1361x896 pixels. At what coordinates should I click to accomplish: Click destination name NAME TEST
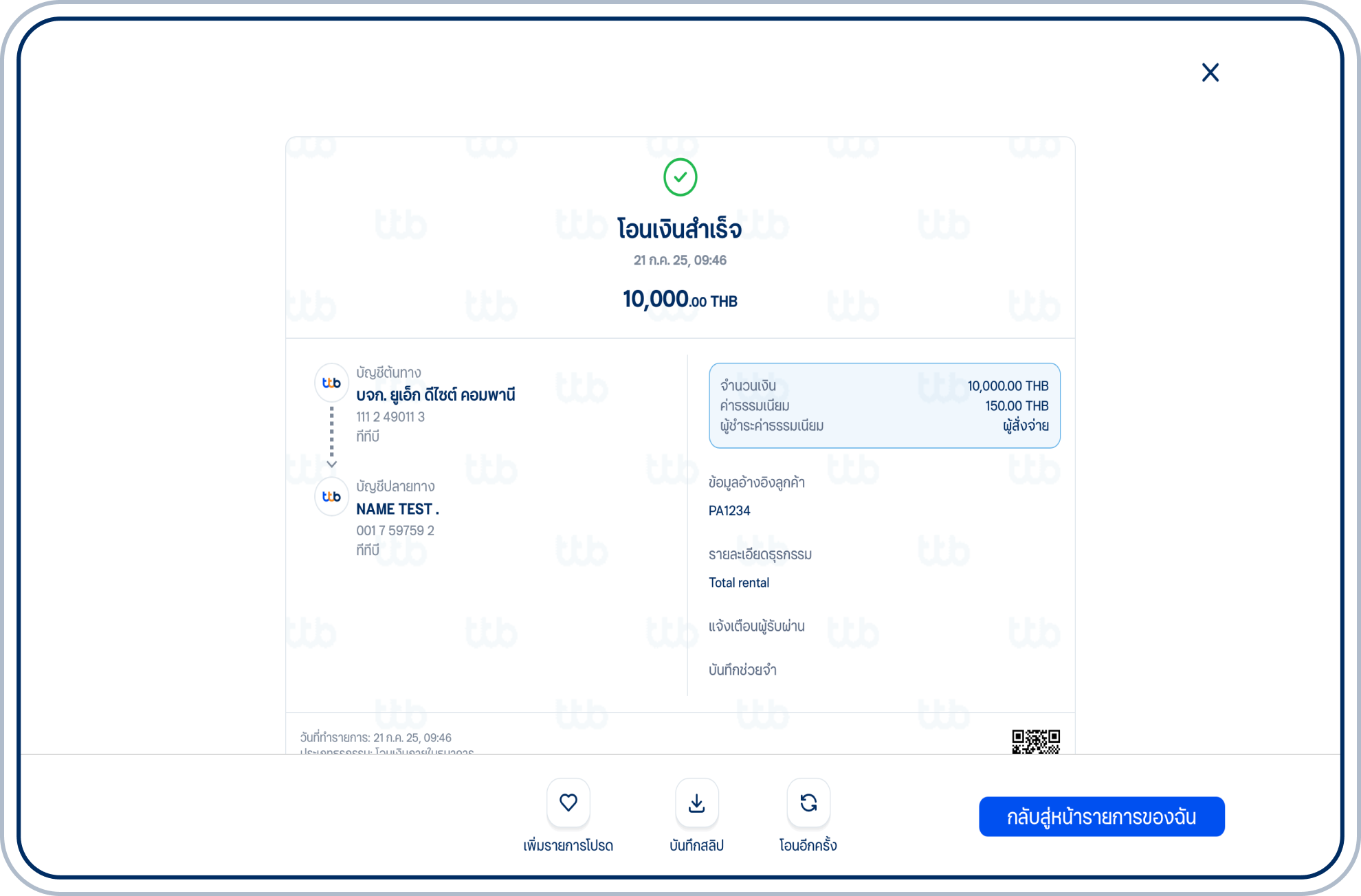click(x=397, y=509)
